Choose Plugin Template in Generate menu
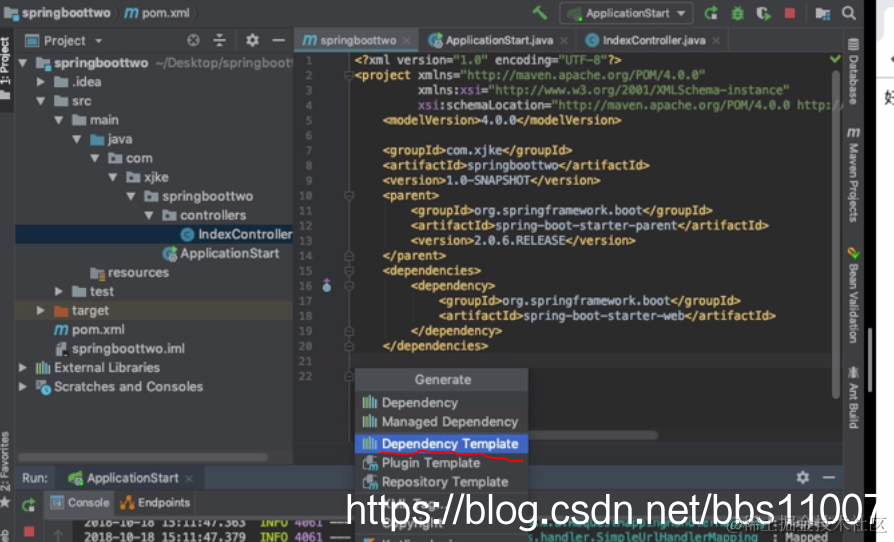This screenshot has width=894, height=542. pos(441,463)
